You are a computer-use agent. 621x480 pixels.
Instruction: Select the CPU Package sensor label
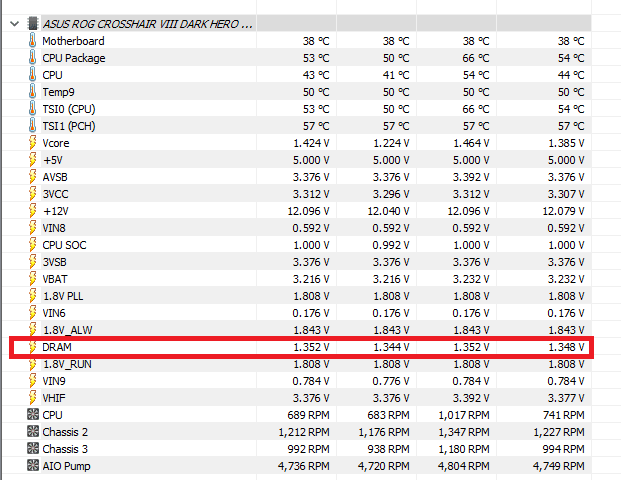tap(74, 58)
